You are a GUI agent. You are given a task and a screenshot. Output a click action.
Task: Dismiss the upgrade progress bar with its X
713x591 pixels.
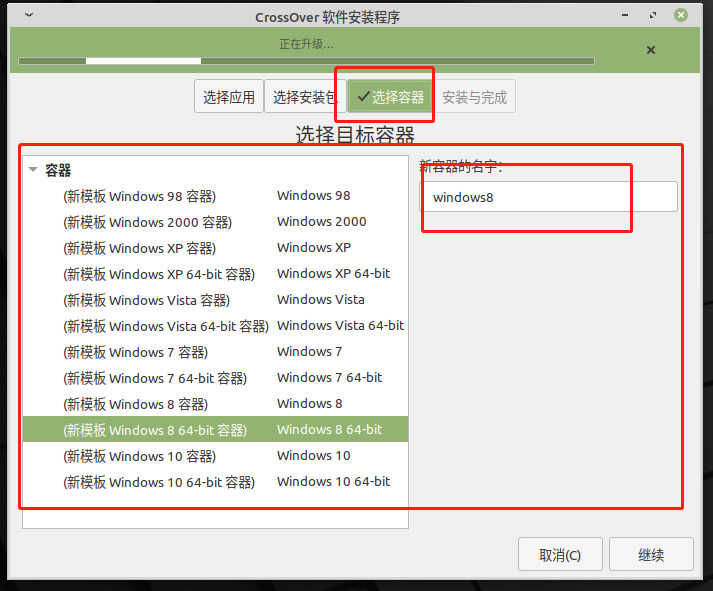(651, 50)
